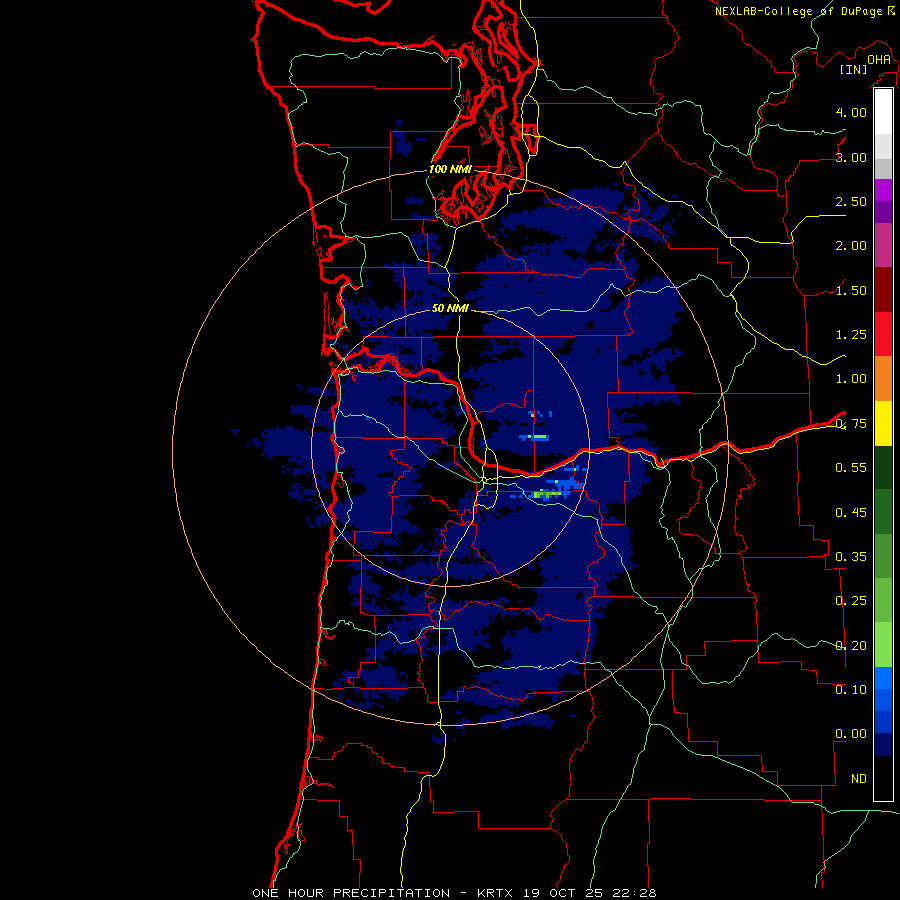Click the light blue segment above 0.10

[x=883, y=678]
